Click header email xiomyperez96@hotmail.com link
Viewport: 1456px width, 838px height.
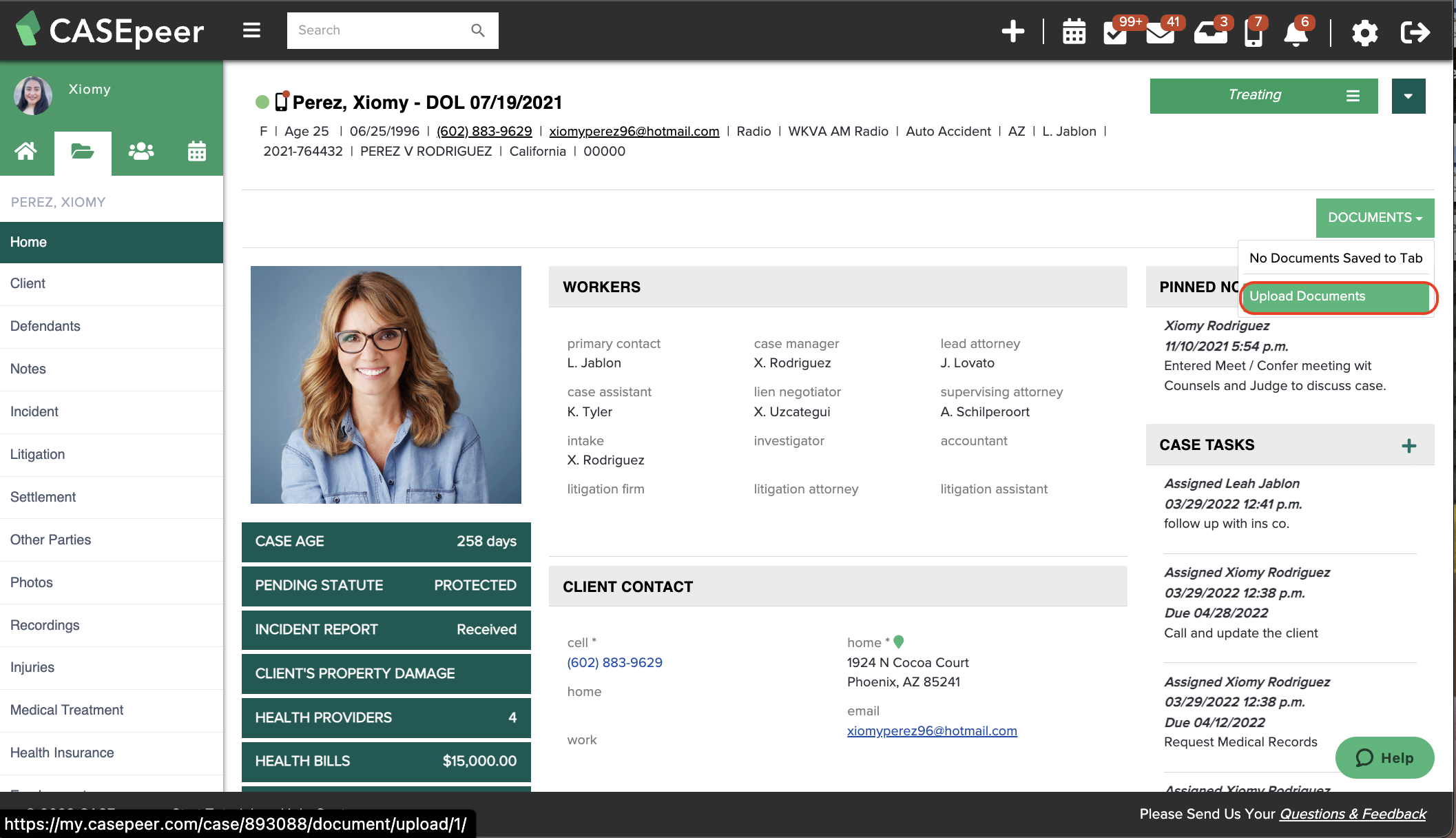[x=634, y=132]
